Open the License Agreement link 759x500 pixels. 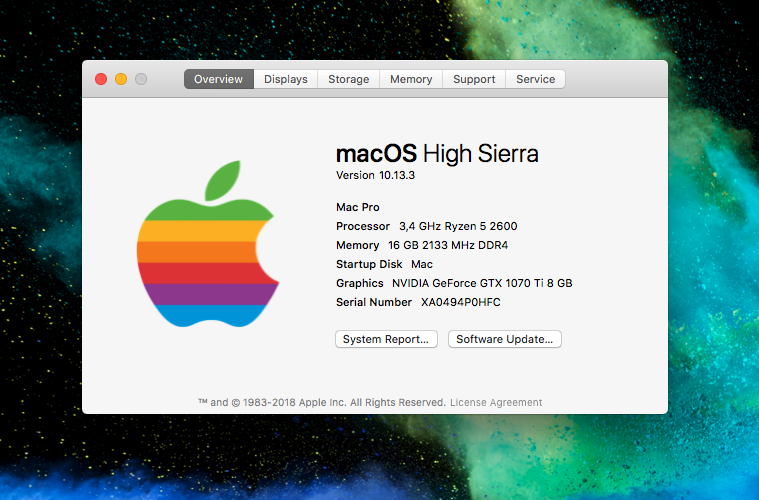(x=496, y=402)
